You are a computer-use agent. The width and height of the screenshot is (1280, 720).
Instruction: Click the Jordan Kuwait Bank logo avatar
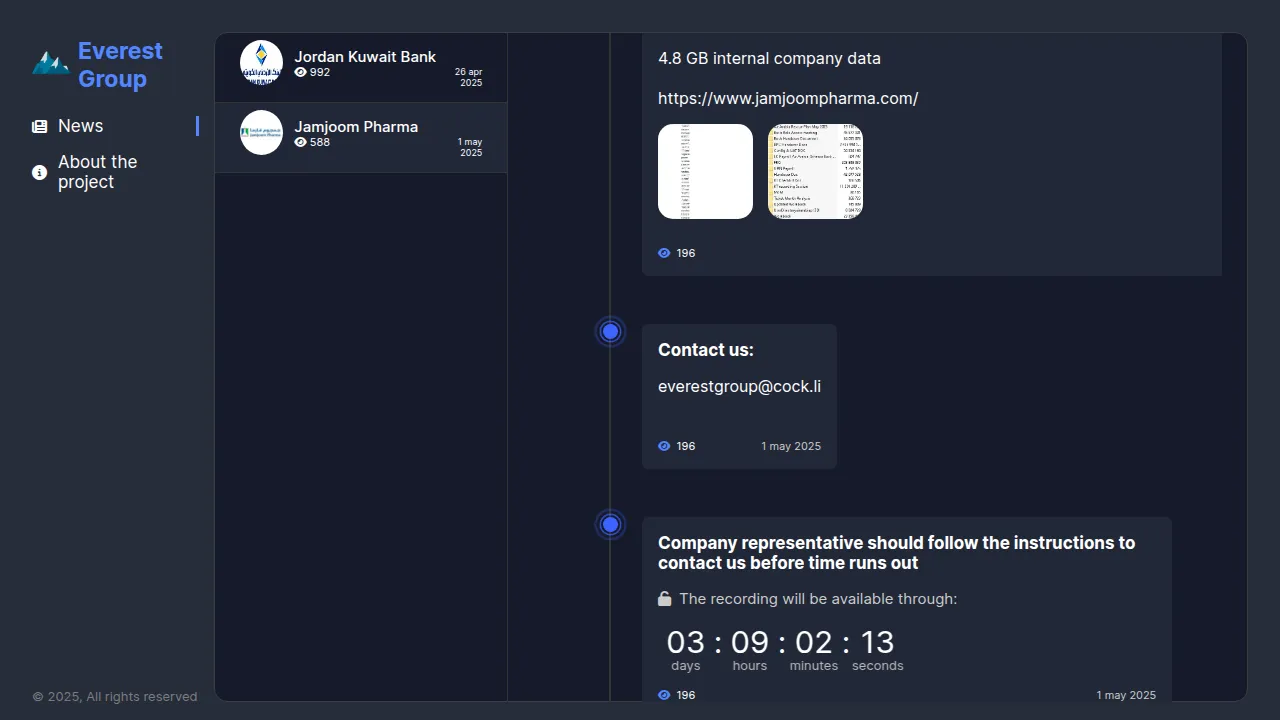(261, 63)
